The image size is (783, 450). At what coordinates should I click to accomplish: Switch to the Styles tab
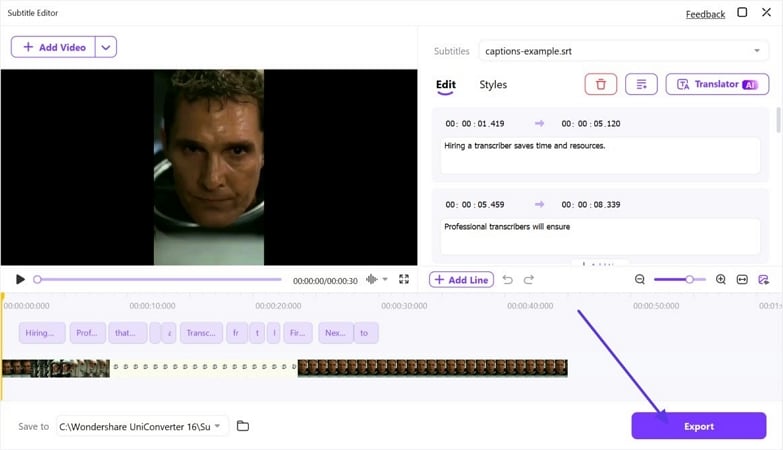click(x=493, y=84)
